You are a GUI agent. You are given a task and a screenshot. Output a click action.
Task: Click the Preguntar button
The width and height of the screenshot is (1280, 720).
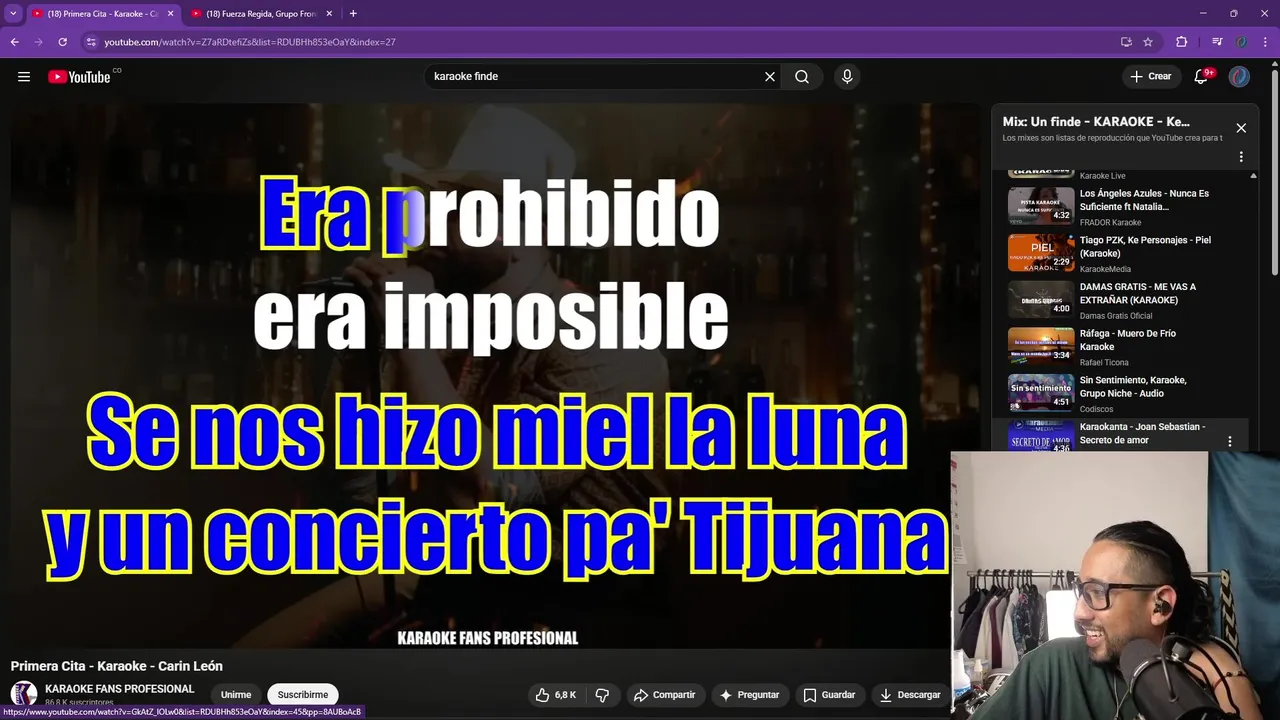pos(749,695)
